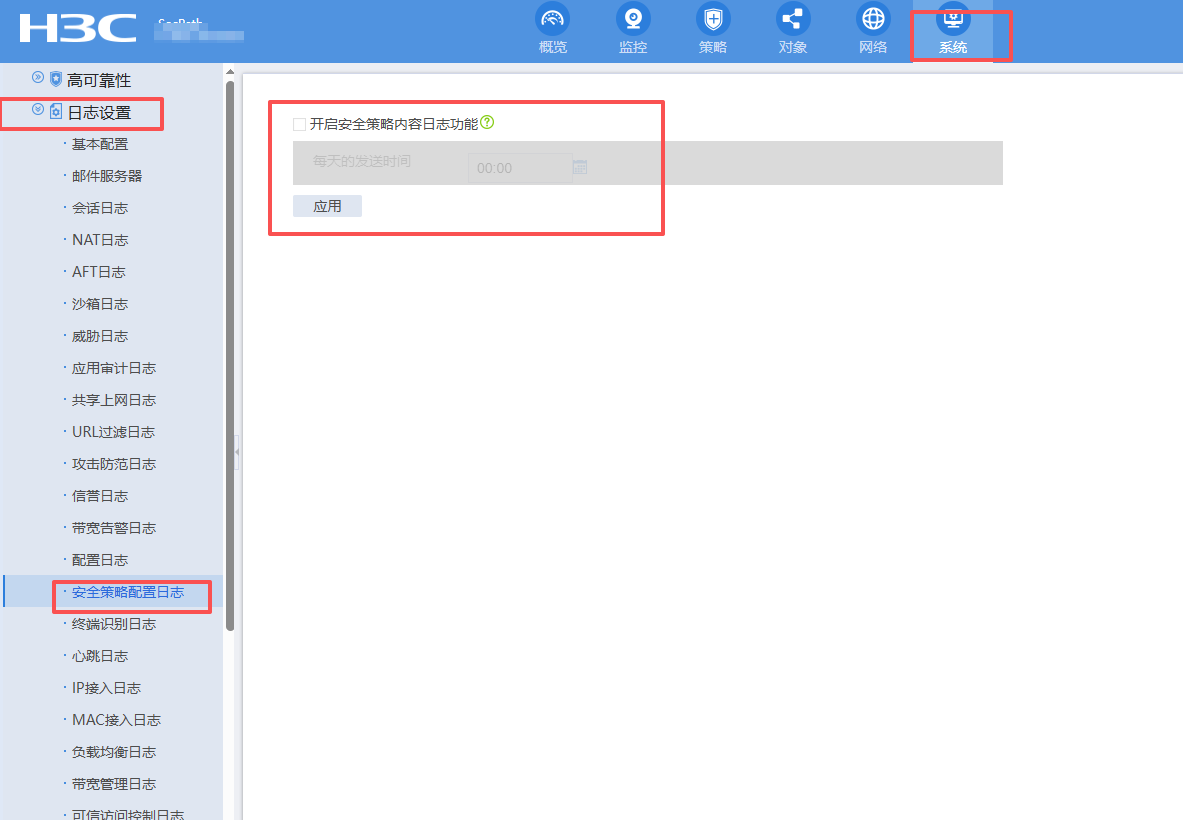The width and height of the screenshot is (1183, 820).
Task: Open the 对象 objects icon
Action: [793, 19]
